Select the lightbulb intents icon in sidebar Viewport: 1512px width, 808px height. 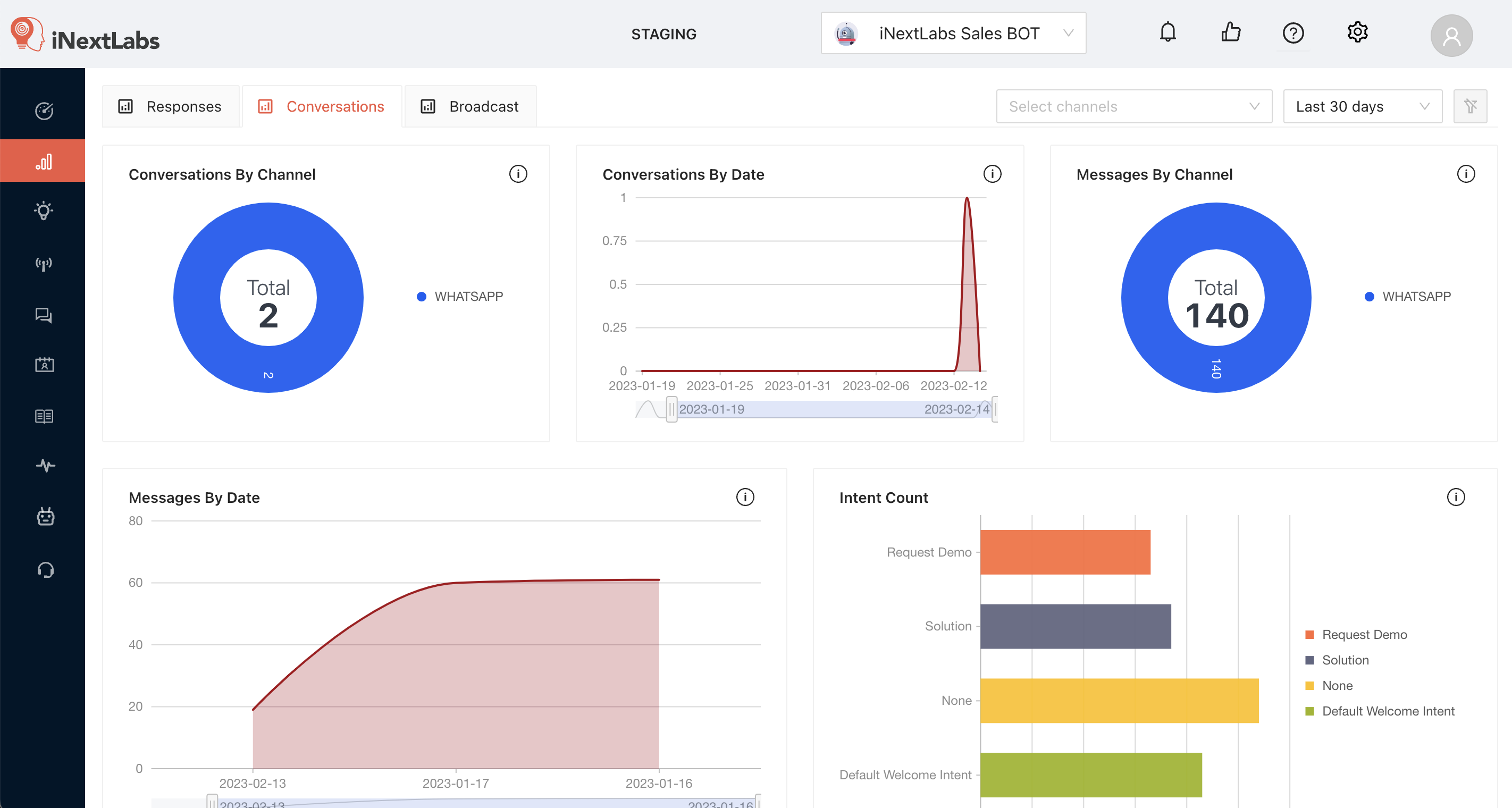(44, 211)
